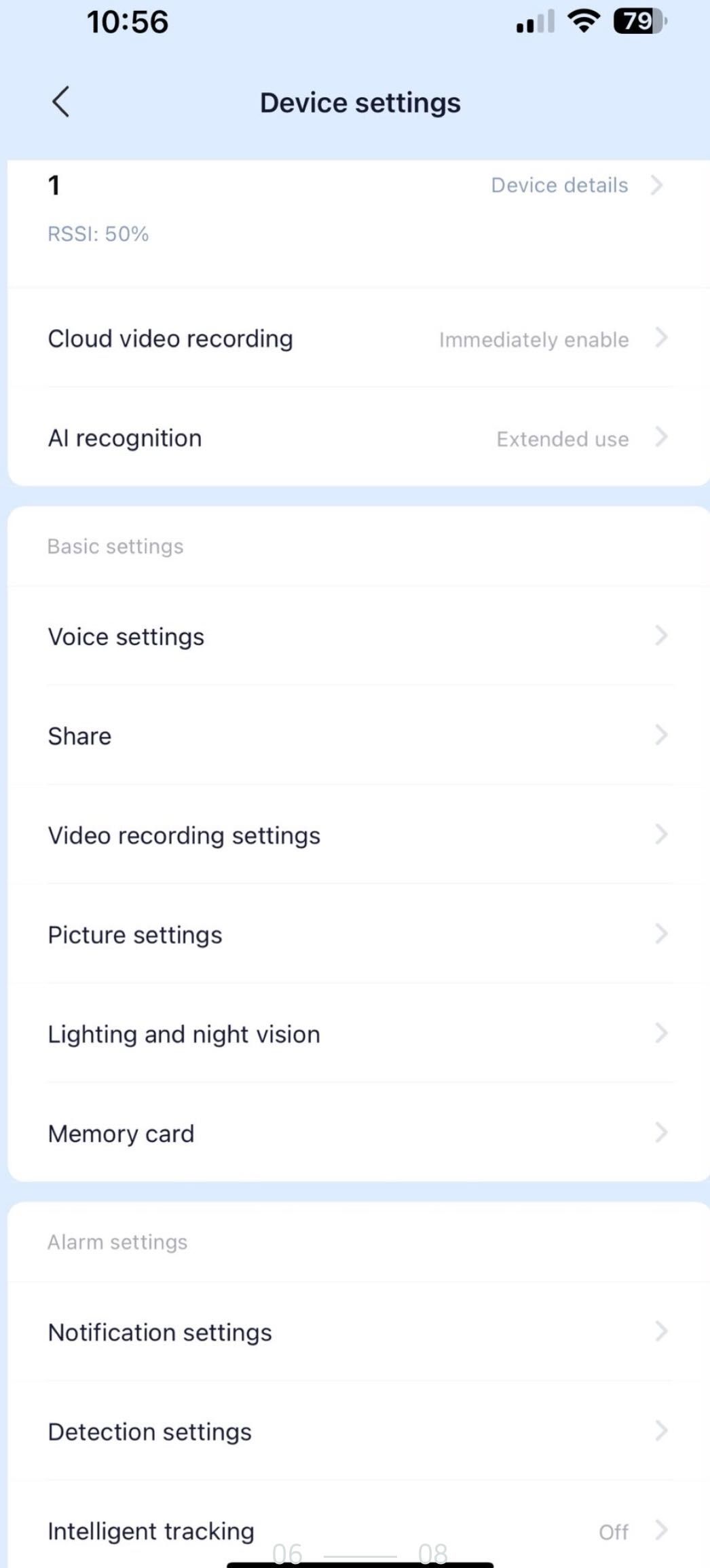This screenshot has height=1568, width=710.
Task: Tap chevron beside Device details
Action: [656, 185]
